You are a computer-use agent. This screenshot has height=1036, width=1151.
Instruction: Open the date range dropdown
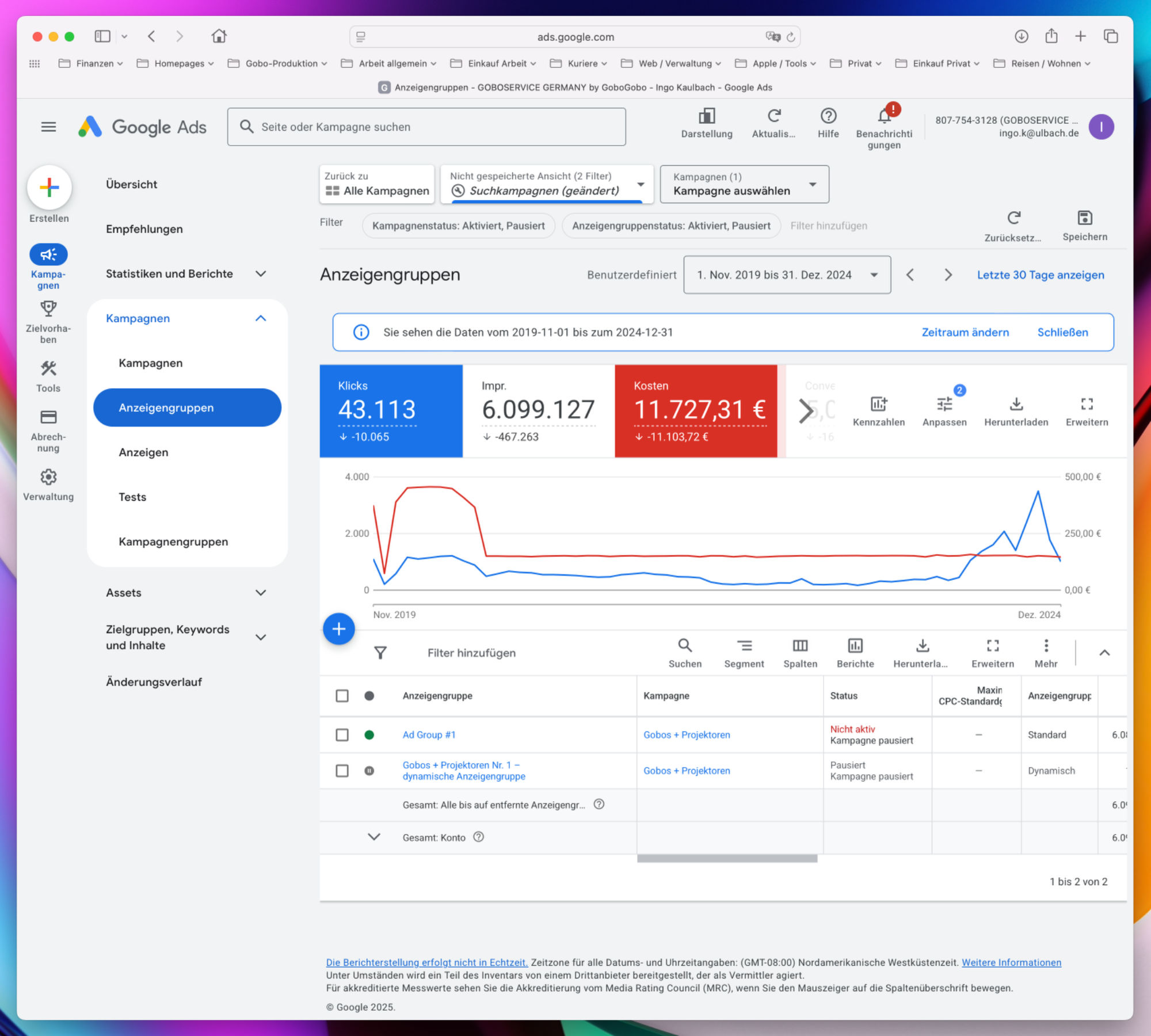(x=787, y=275)
